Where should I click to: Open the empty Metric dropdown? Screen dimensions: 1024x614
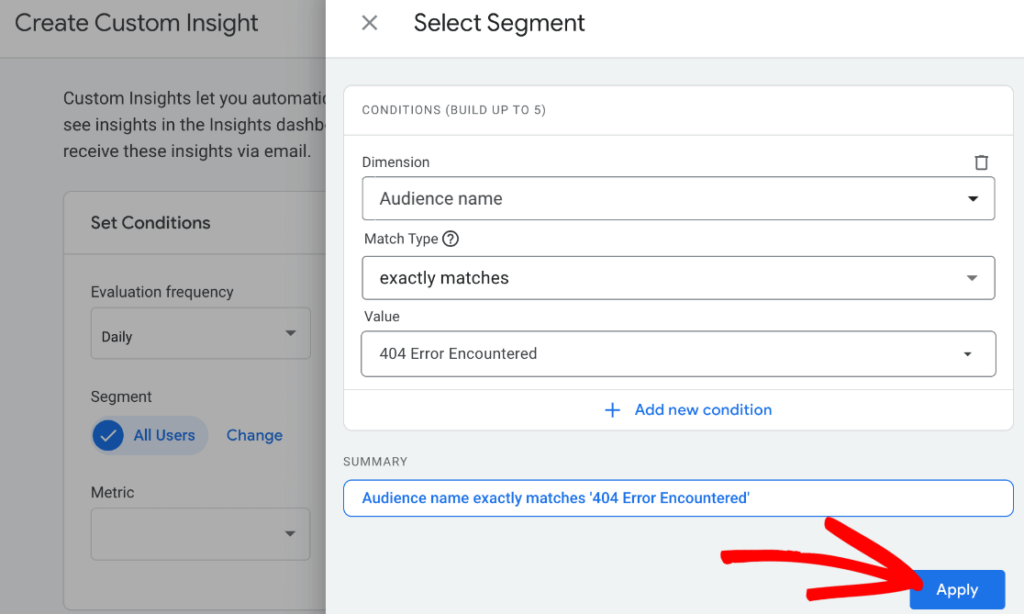(200, 533)
